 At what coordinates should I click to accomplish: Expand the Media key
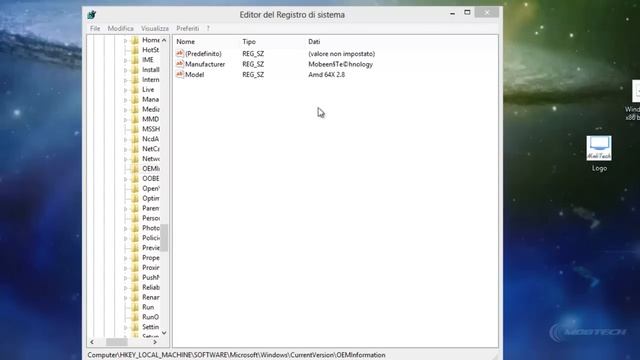(126, 109)
